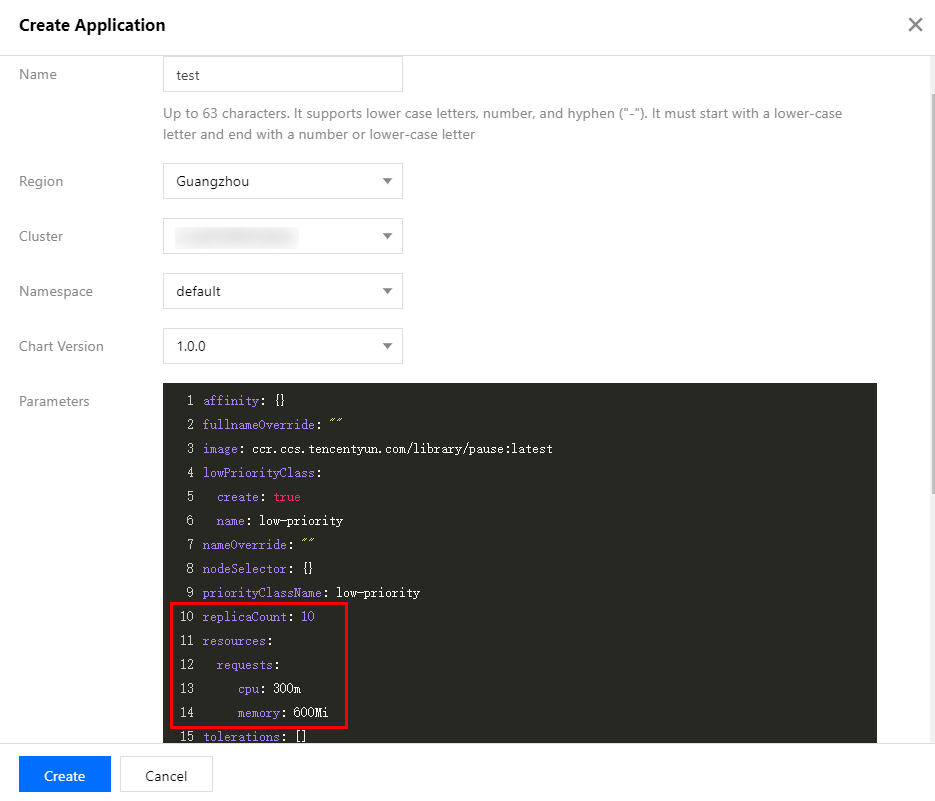Click the Cluster dropdown arrow icon
Viewport: 935px width, 801px height.
coord(387,236)
